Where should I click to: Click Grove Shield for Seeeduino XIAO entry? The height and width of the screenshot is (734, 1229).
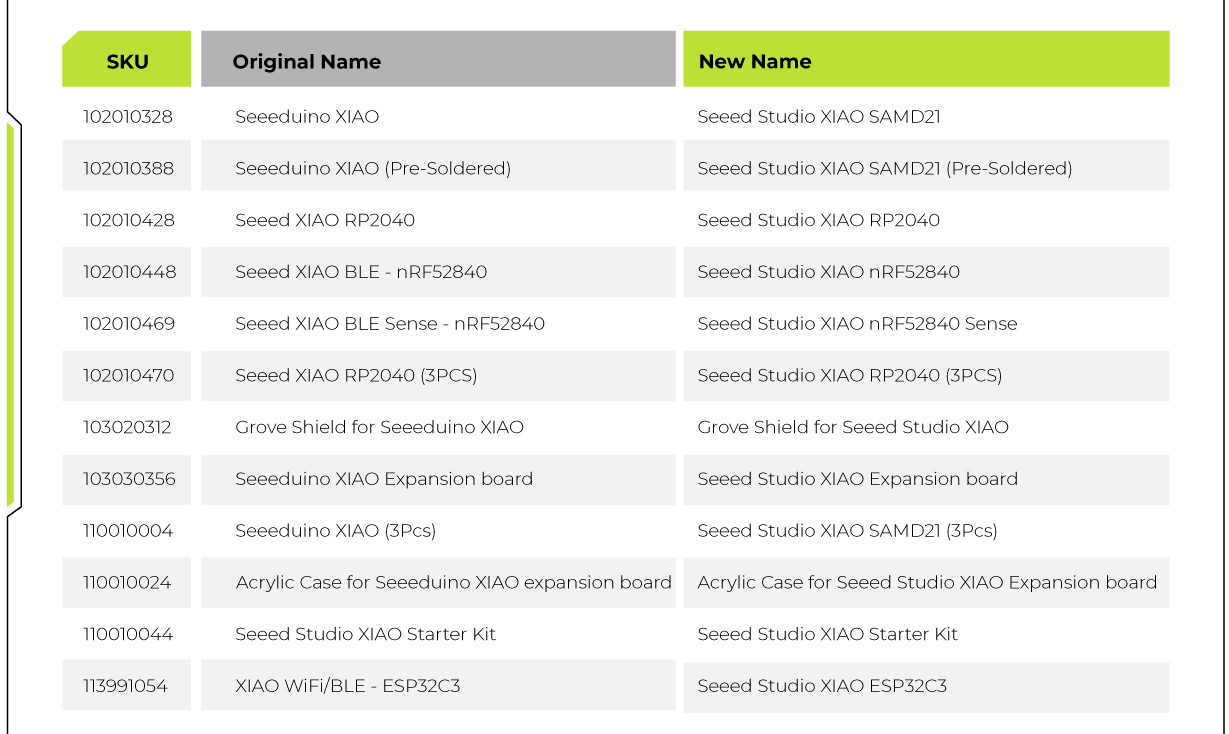pyautogui.click(x=379, y=428)
